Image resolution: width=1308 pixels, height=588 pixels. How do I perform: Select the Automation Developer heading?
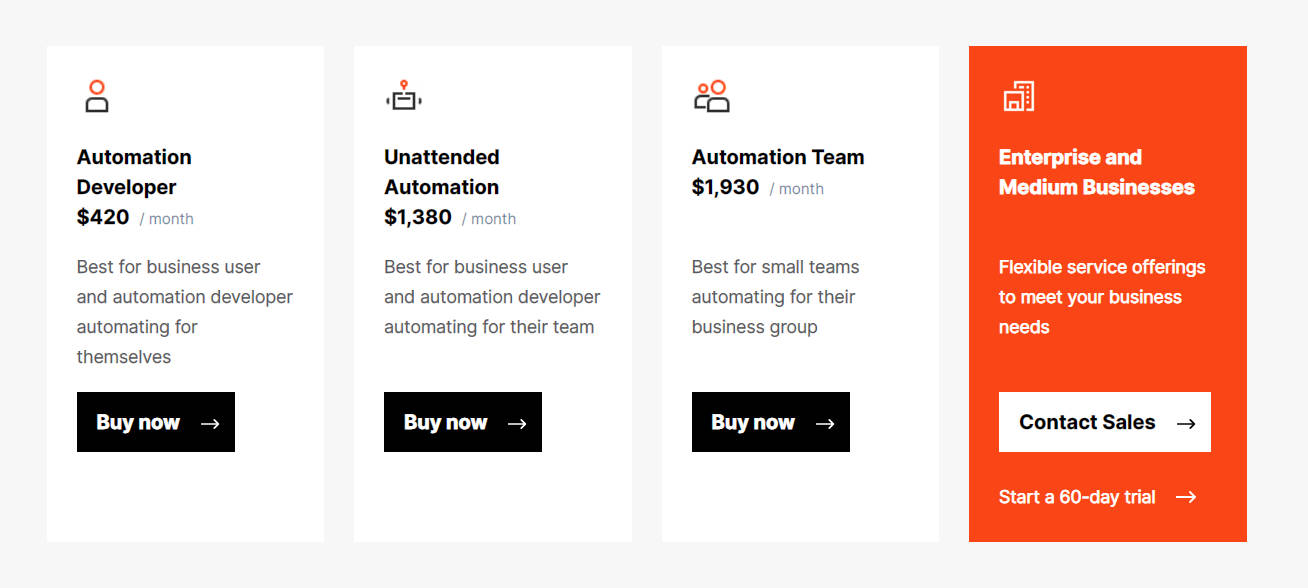[134, 172]
